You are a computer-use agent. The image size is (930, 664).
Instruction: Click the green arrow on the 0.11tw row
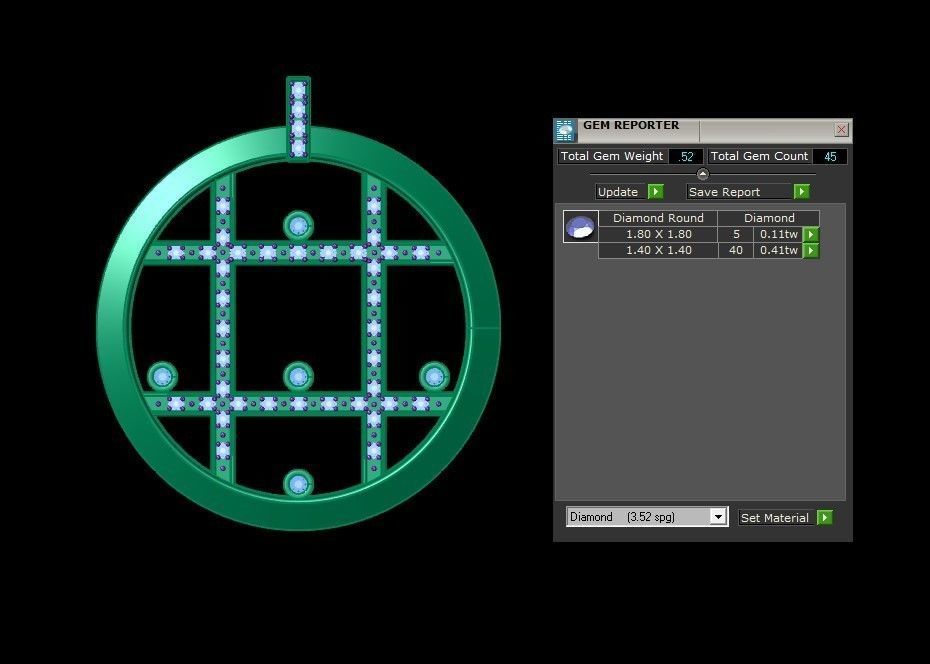tap(810, 234)
